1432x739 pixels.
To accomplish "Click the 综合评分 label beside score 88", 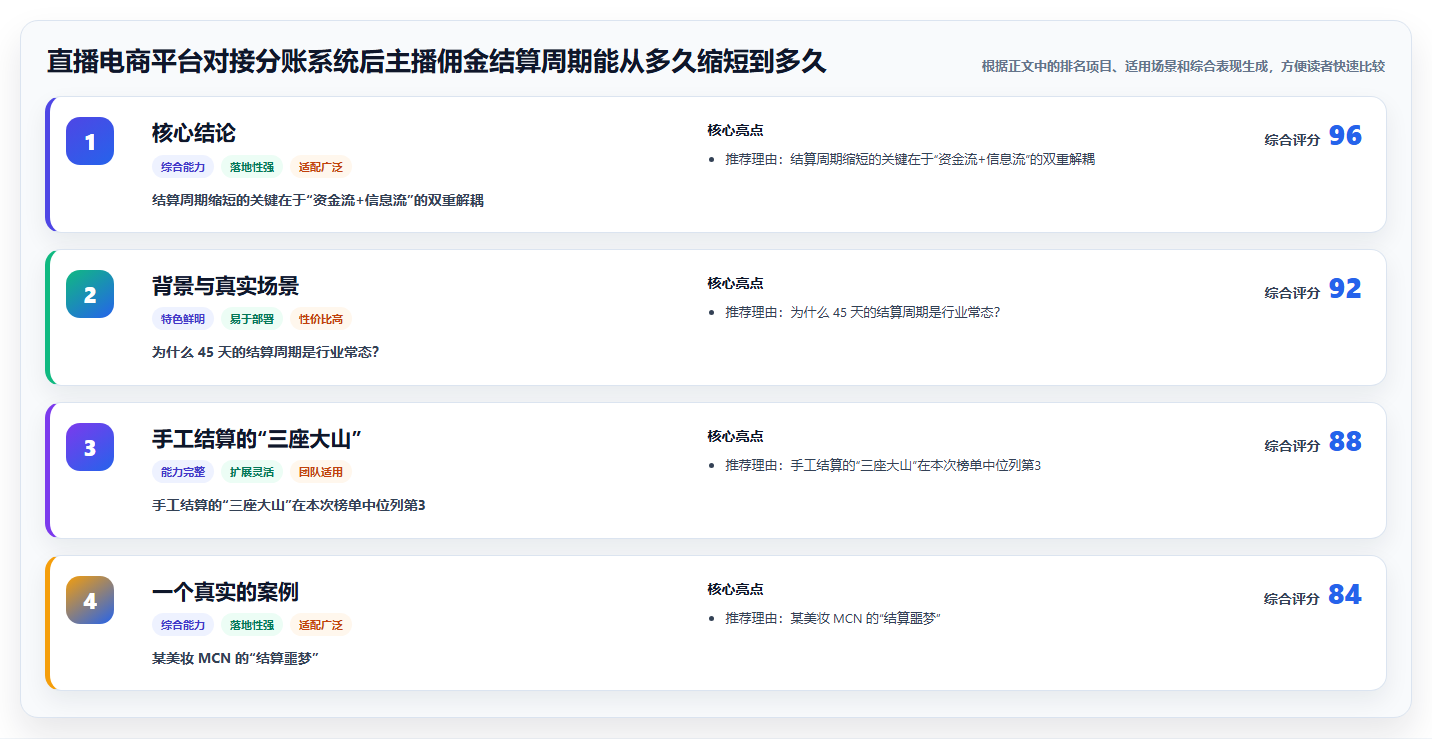I will click(x=1292, y=446).
